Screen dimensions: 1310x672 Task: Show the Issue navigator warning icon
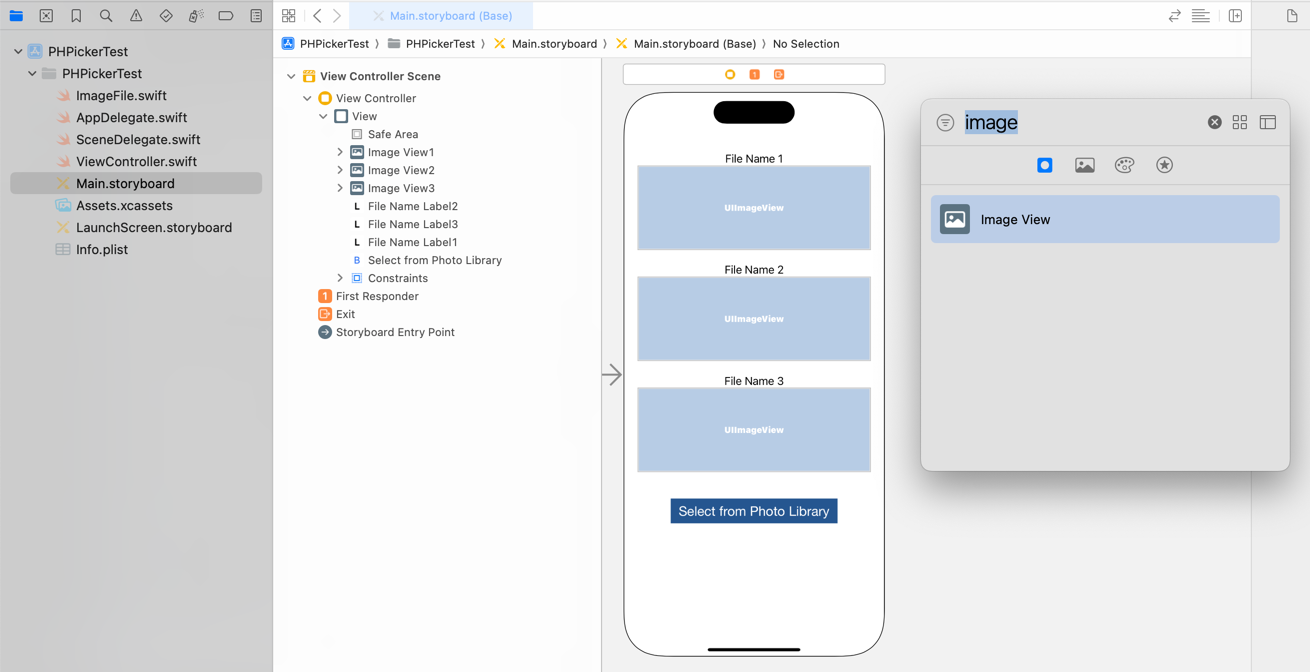click(136, 16)
